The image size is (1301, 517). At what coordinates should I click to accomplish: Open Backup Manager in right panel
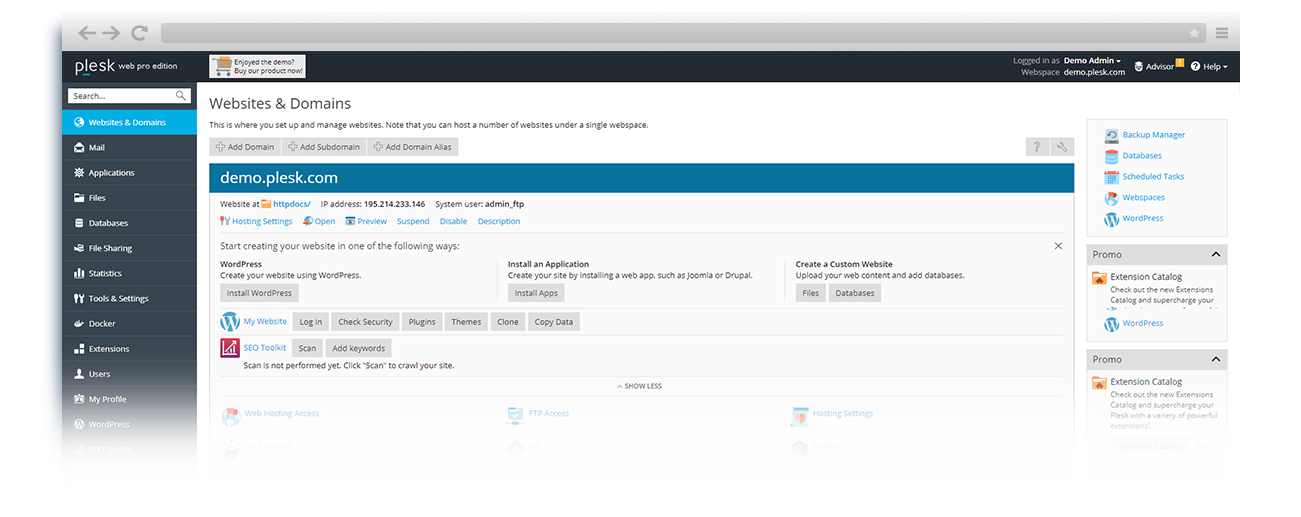coord(1153,135)
